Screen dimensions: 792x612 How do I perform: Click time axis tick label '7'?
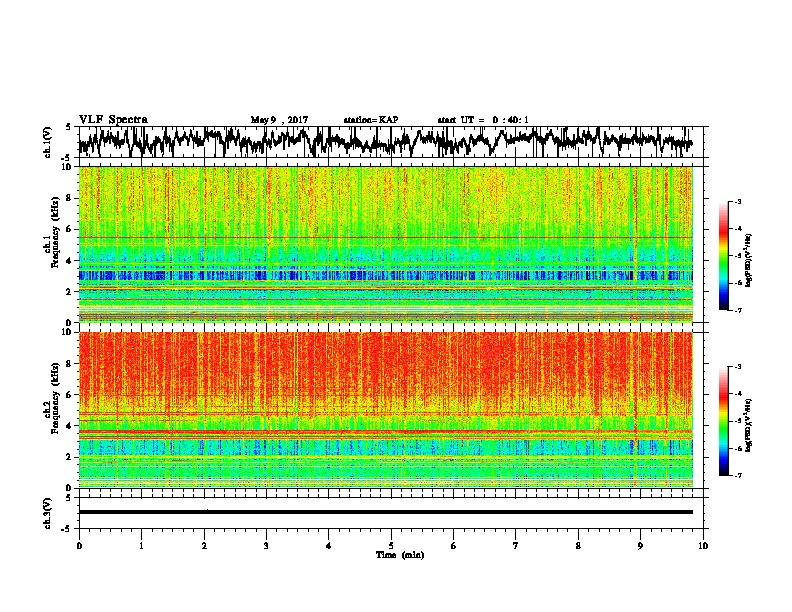[x=516, y=546]
